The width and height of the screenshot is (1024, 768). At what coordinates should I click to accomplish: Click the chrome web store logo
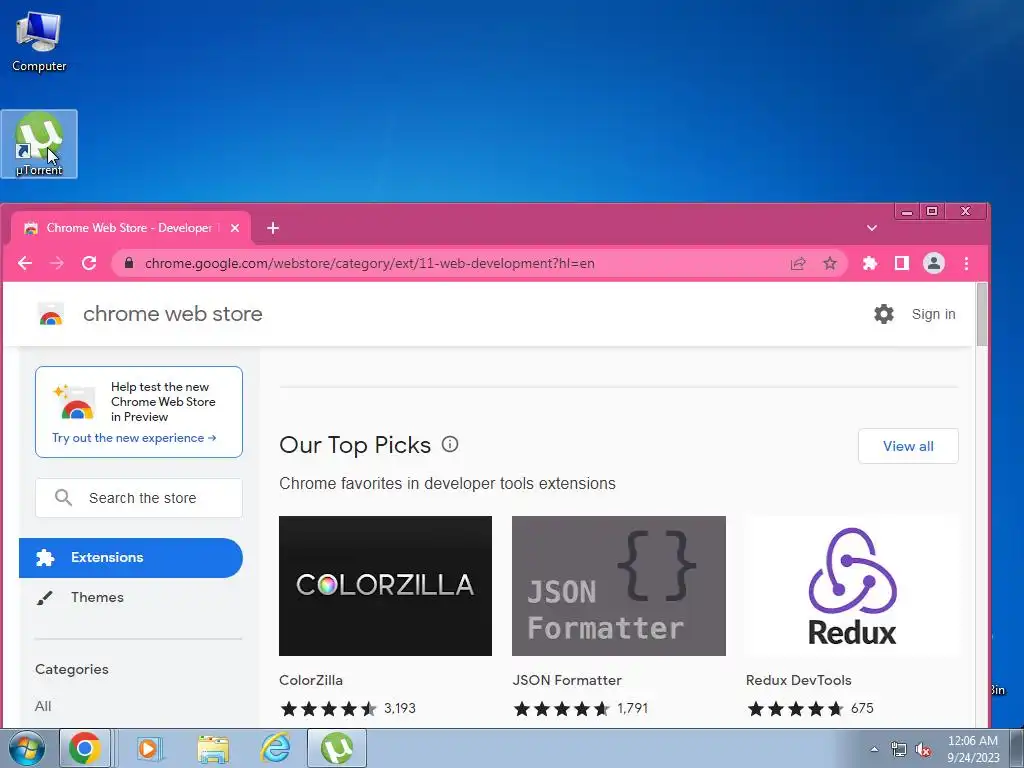pyautogui.click(x=50, y=314)
